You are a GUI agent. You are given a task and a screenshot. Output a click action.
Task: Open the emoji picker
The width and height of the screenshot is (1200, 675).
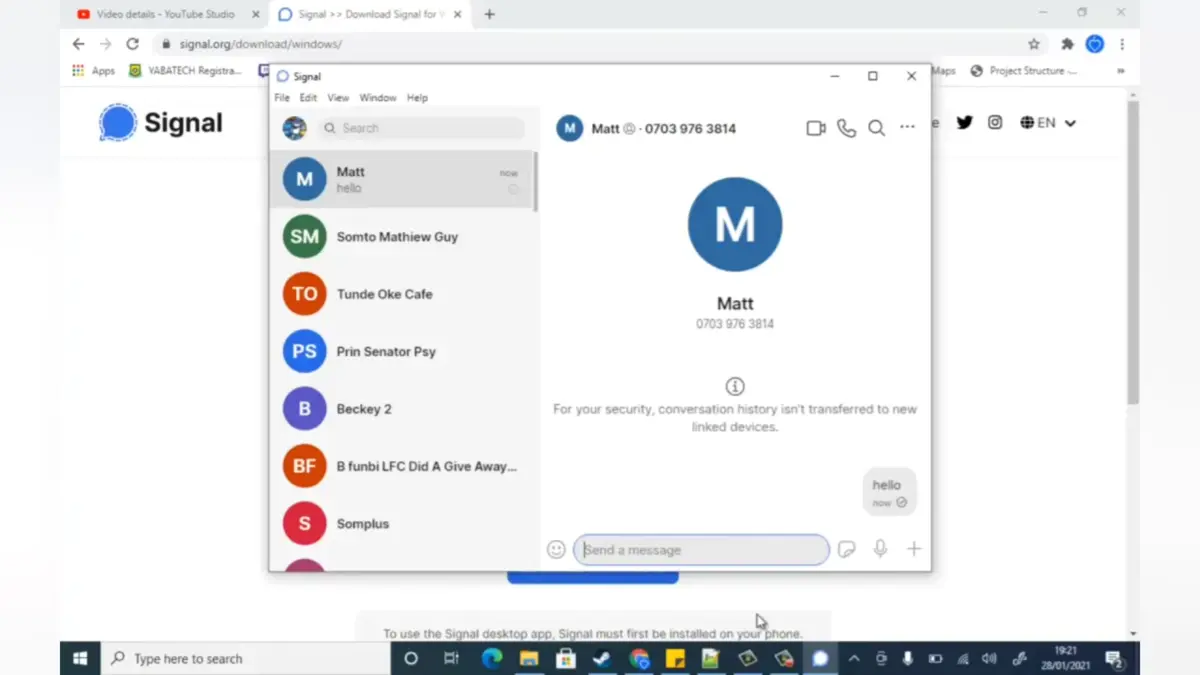coord(556,549)
